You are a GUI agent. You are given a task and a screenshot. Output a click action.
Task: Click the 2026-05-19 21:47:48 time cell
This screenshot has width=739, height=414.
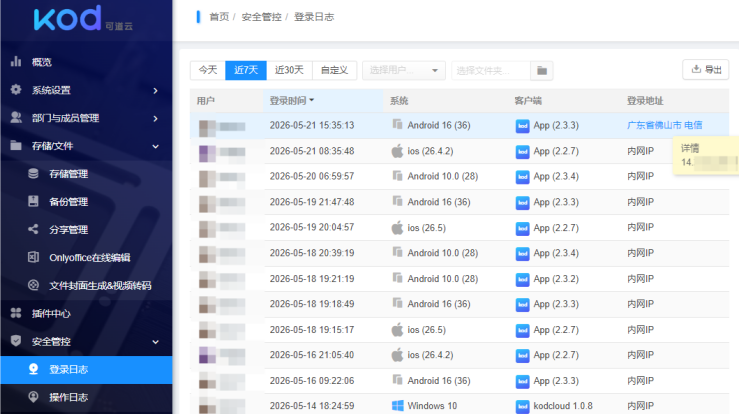tap(312, 202)
